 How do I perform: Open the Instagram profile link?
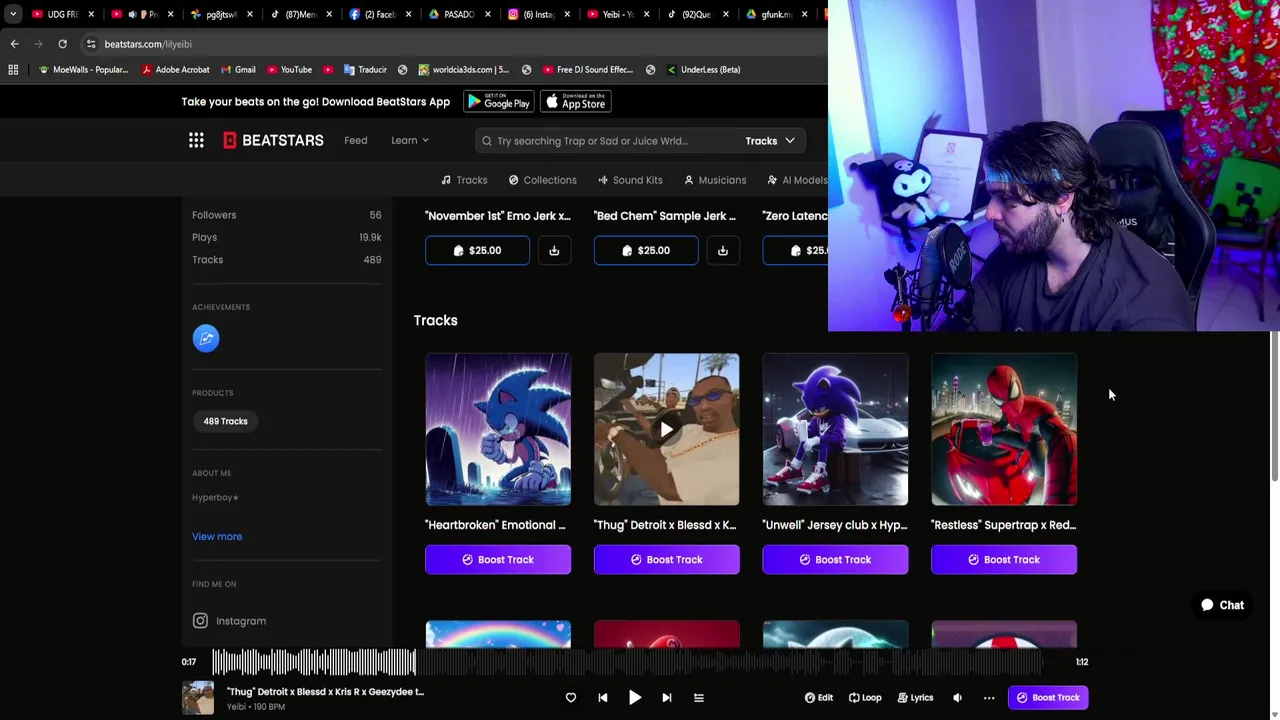point(229,621)
